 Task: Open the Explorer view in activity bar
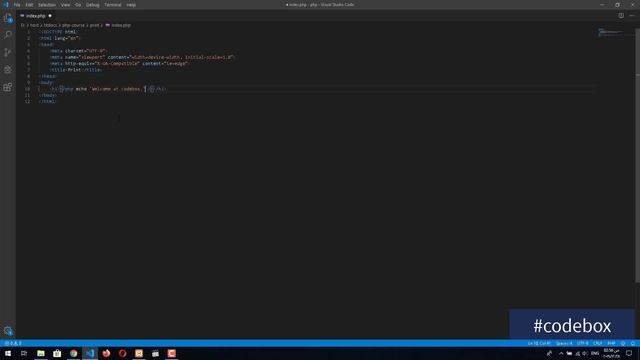pyautogui.click(x=8, y=18)
